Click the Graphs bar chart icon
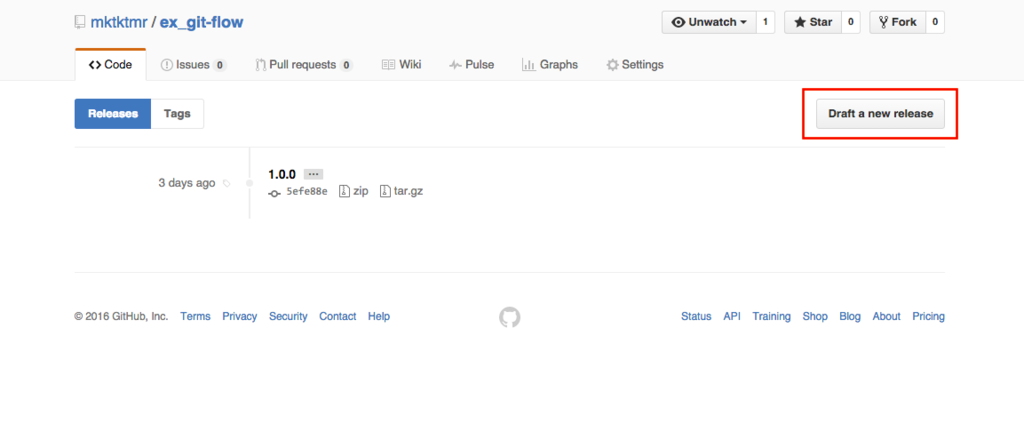The image size is (1024, 440). click(x=528, y=65)
